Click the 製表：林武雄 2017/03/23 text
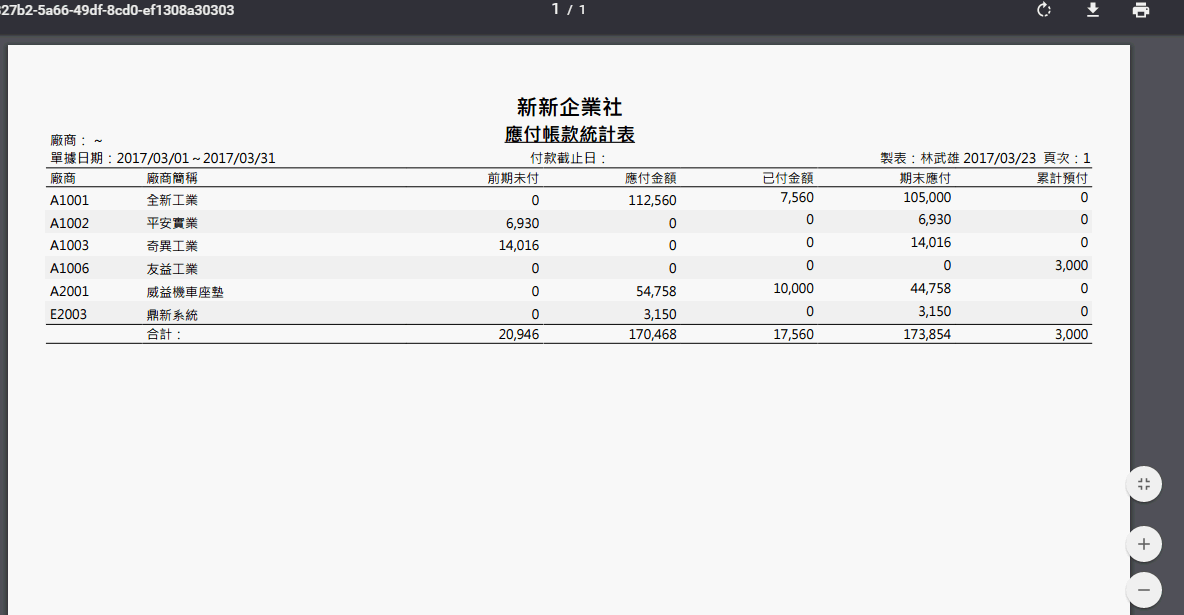 tap(958, 159)
